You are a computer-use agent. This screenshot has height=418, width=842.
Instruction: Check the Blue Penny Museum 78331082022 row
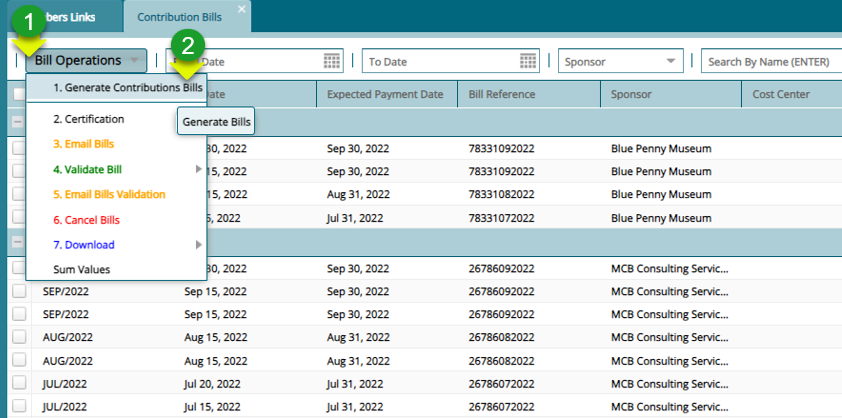click(19, 194)
